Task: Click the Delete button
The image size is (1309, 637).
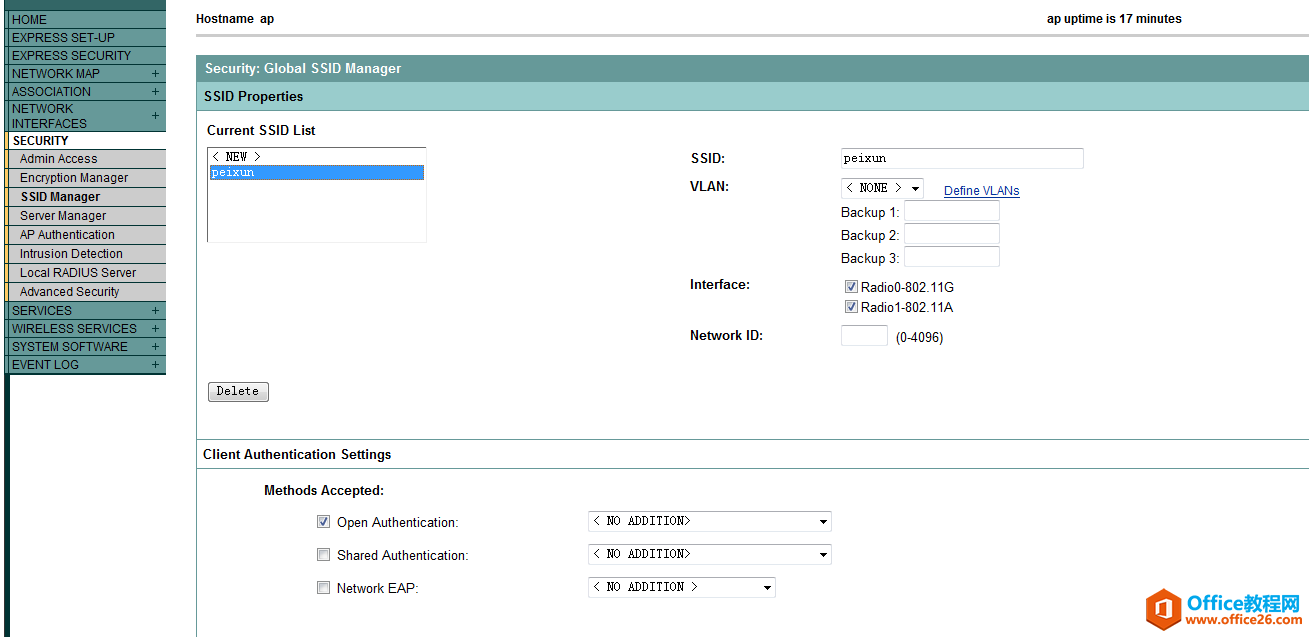Action: (x=238, y=391)
